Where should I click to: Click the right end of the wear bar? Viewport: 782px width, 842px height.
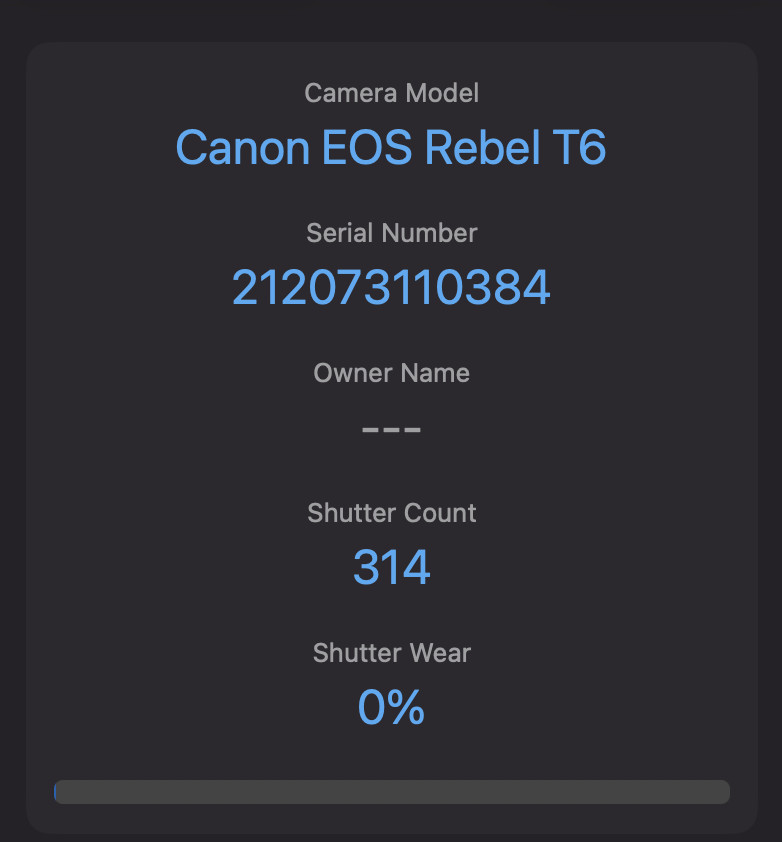click(x=722, y=792)
